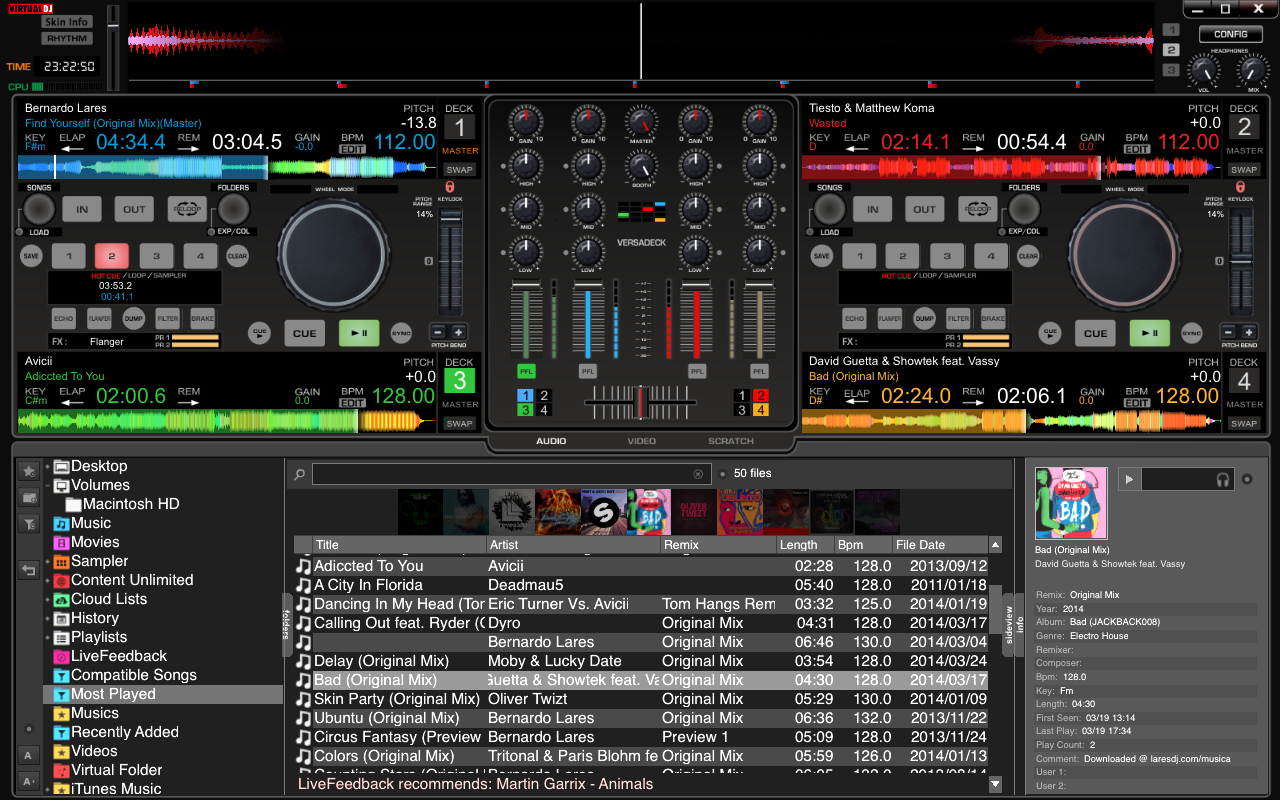Image resolution: width=1280 pixels, height=800 pixels.
Task: Toggle the BRAKE effect on deck 1
Action: pyautogui.click(x=203, y=319)
